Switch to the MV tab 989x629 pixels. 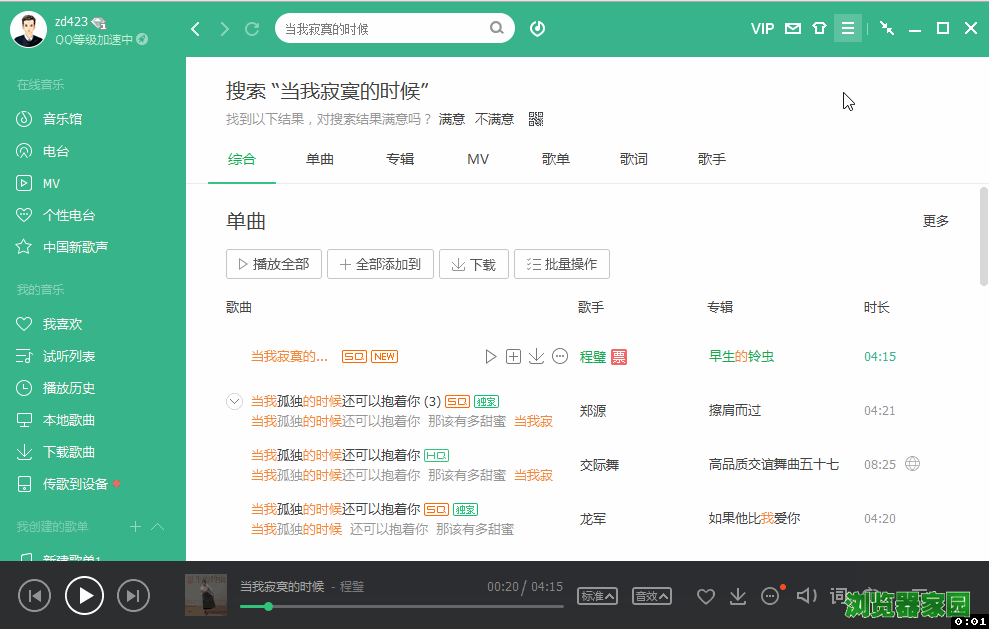[478, 159]
